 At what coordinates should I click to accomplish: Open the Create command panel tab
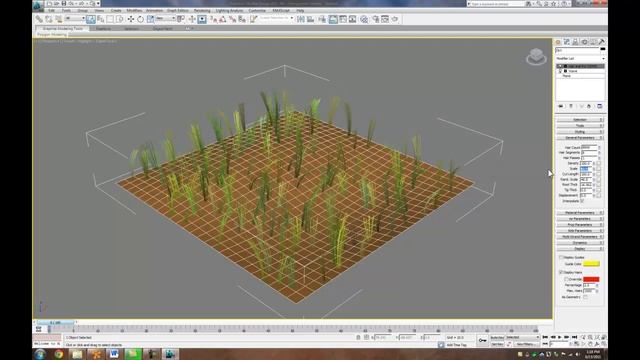[x=558, y=42]
